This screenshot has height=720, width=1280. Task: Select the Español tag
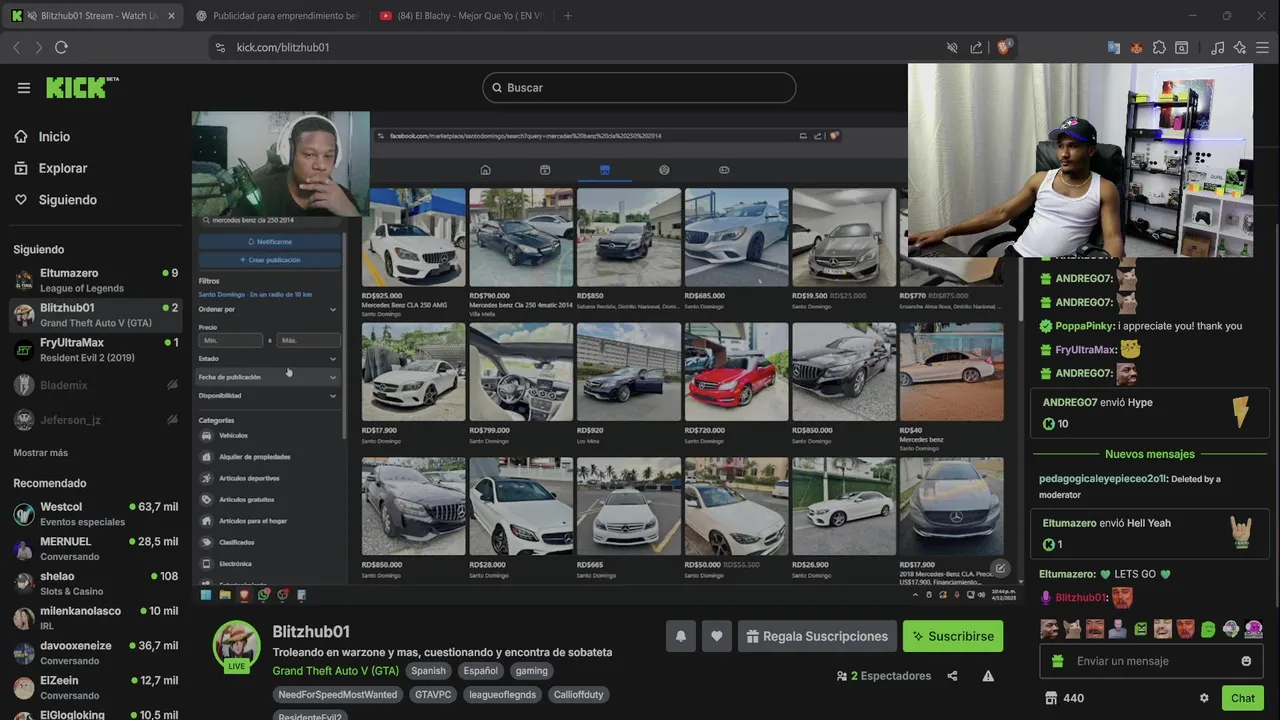pos(480,671)
